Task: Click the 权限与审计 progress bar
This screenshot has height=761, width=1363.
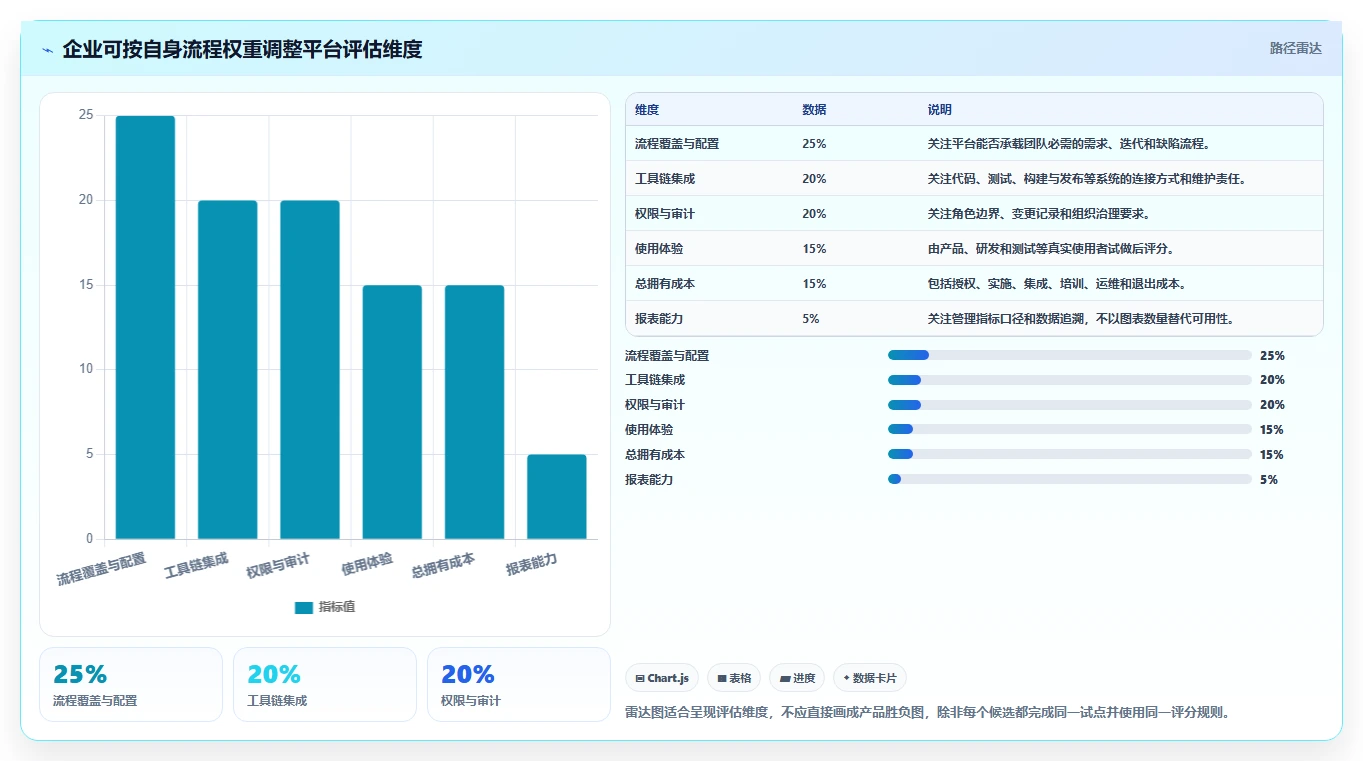Action: pyautogui.click(x=1070, y=405)
